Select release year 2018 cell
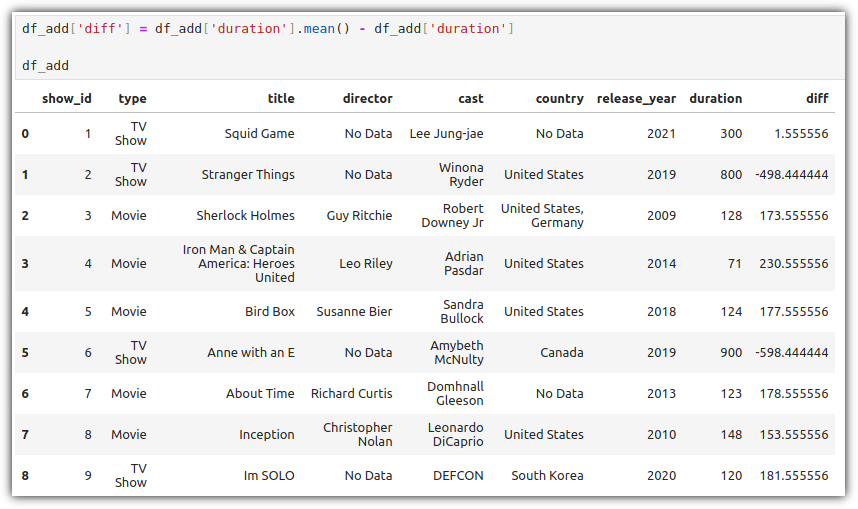This screenshot has height=509, width=858. (661, 311)
